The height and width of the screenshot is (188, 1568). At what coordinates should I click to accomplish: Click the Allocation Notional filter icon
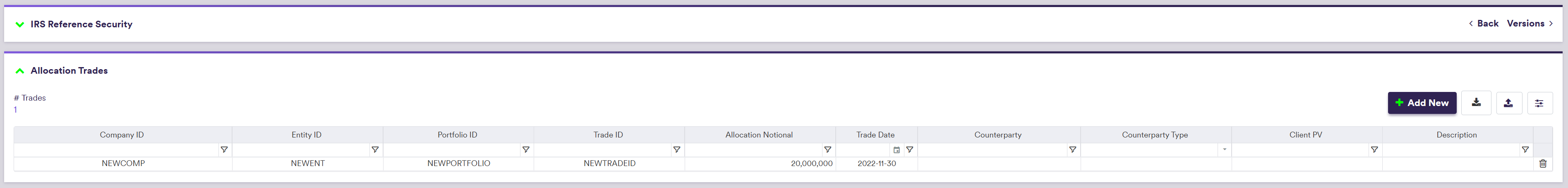tap(827, 149)
